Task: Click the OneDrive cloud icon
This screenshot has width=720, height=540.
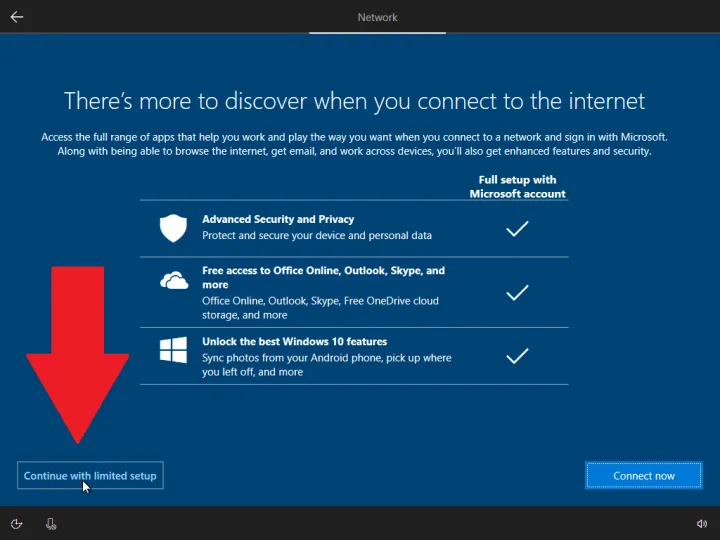Action: click(173, 281)
